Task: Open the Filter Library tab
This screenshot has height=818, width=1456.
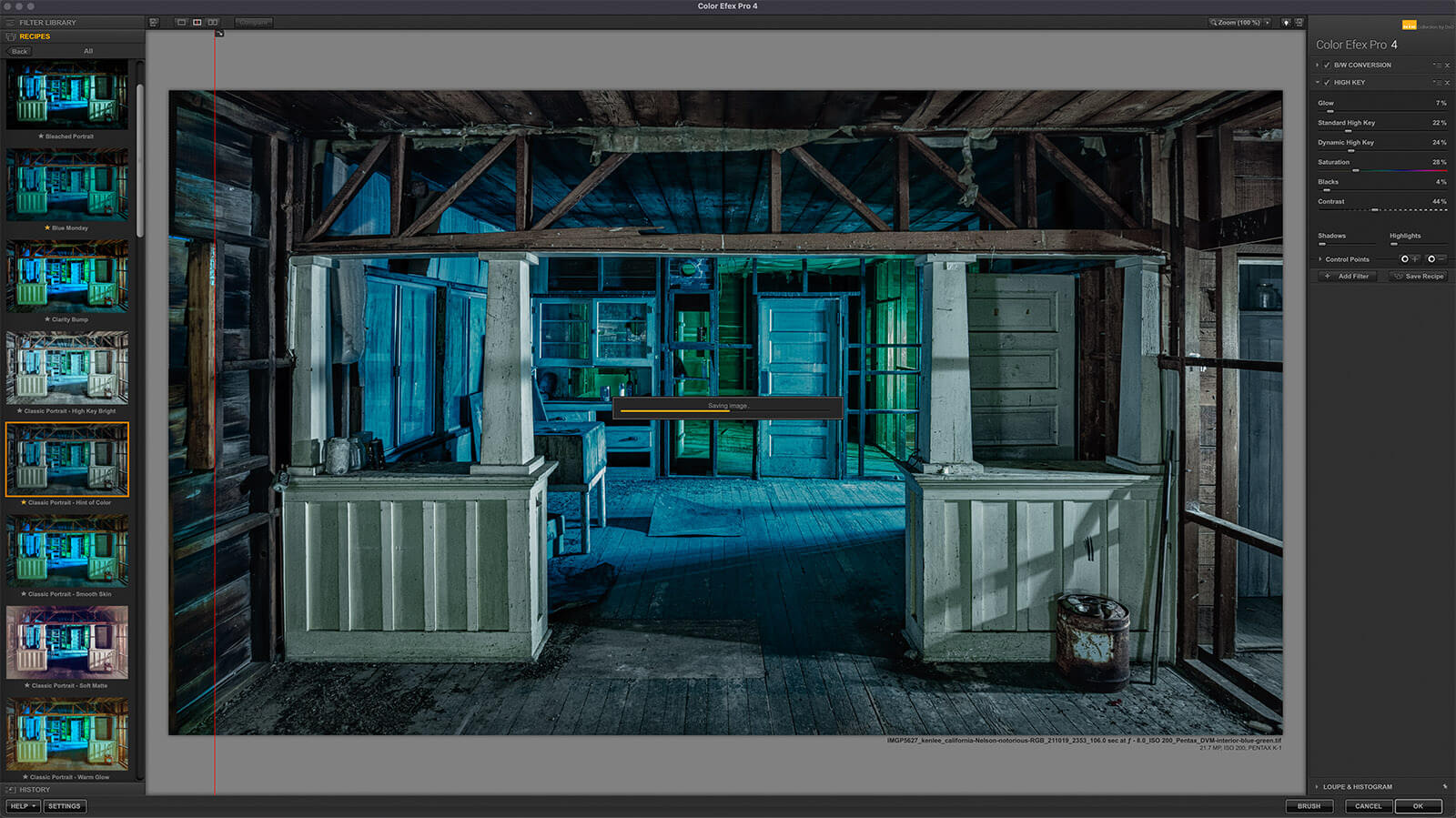Action: (47, 23)
